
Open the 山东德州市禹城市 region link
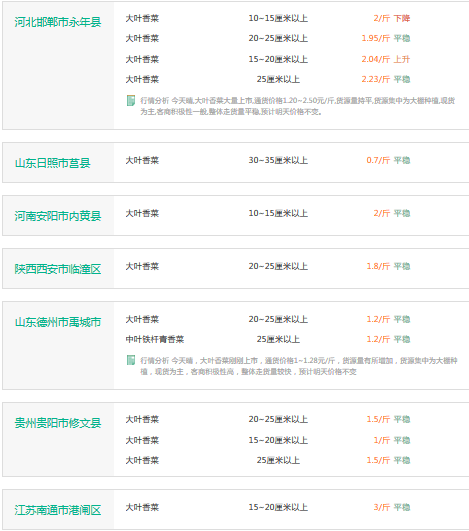[x=58, y=322]
